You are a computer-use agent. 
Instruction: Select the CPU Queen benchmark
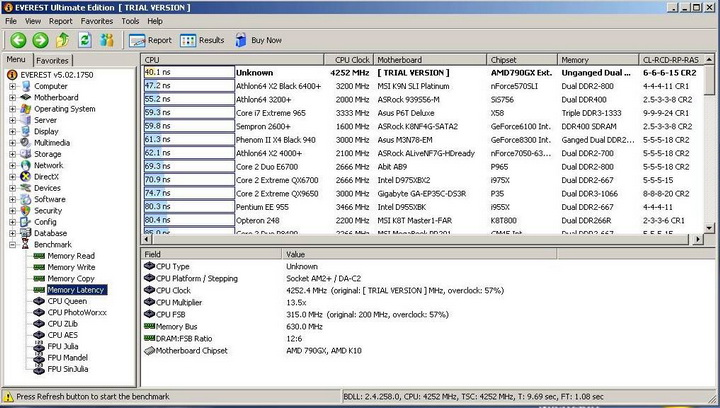point(67,301)
